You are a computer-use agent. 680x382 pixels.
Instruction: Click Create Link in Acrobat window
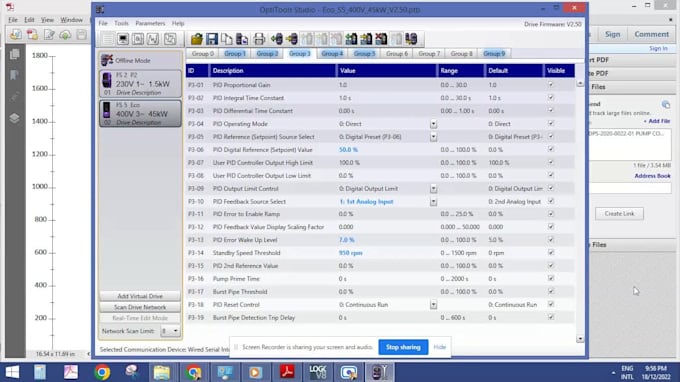(x=619, y=213)
